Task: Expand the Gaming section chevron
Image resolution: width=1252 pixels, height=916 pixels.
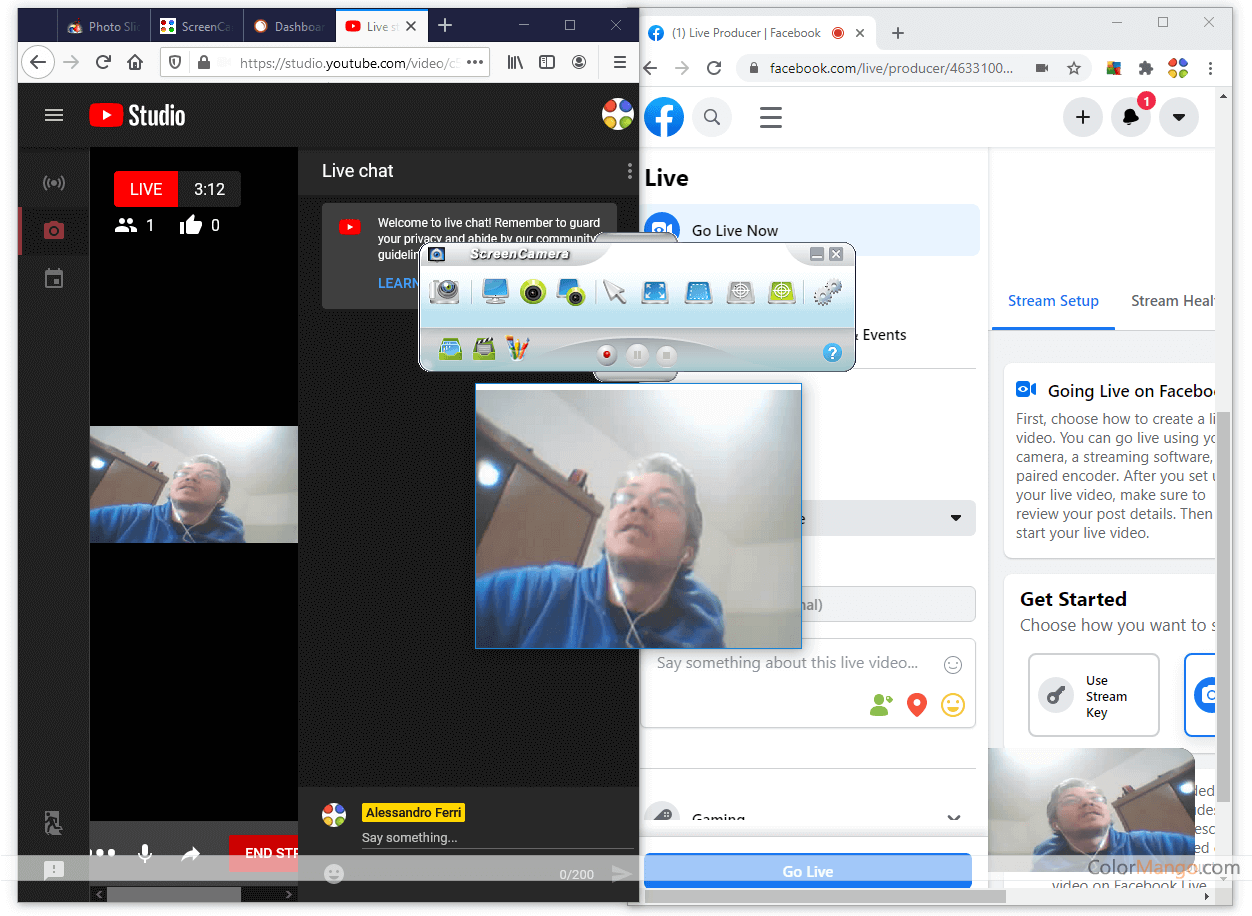Action: tap(953, 819)
